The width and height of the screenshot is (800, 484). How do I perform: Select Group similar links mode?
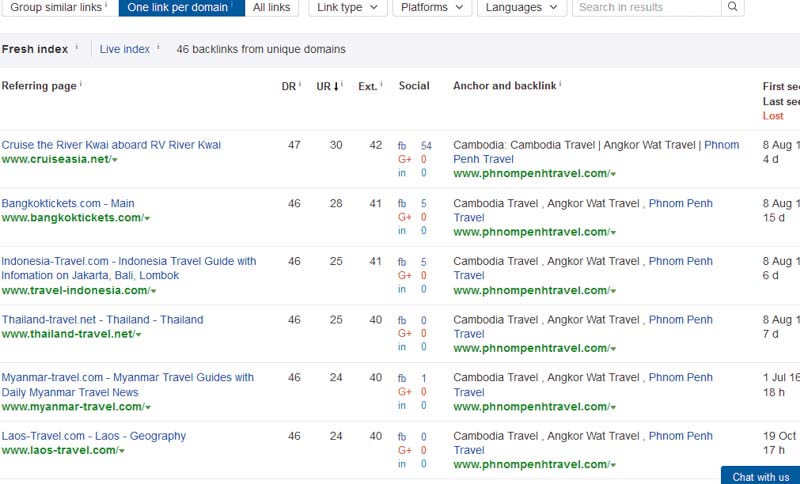(x=58, y=8)
